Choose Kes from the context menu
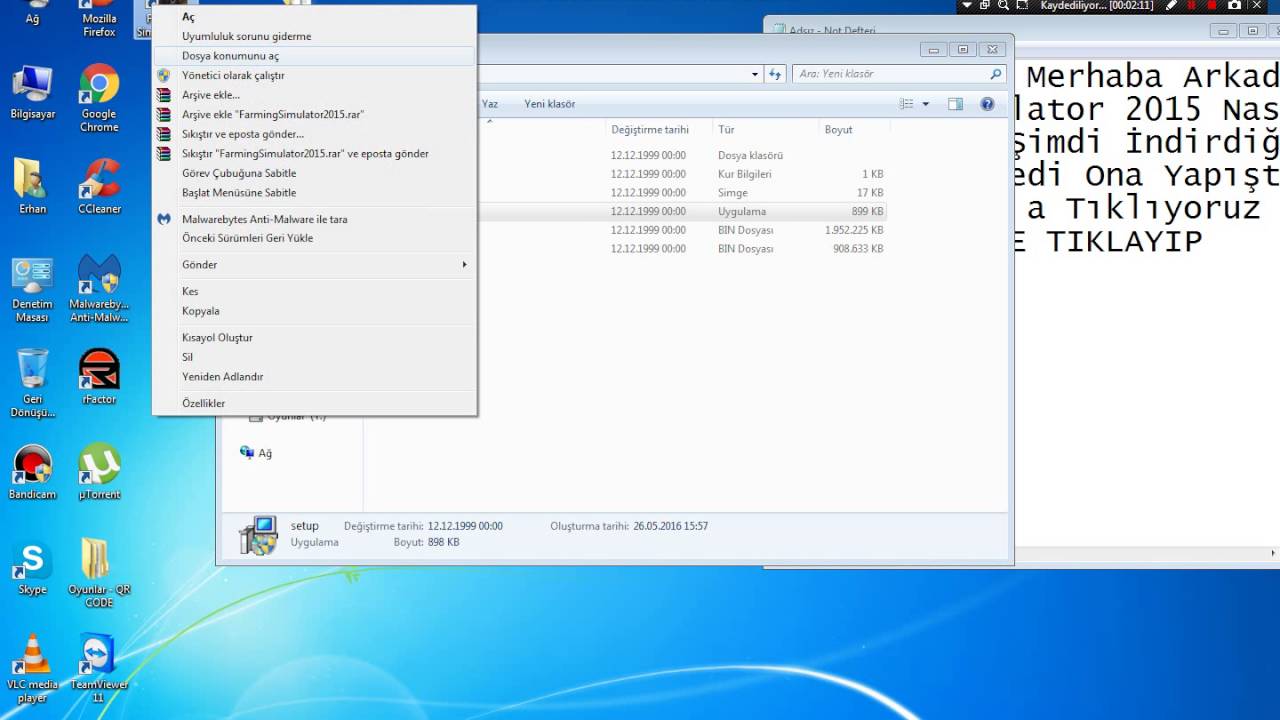The image size is (1280, 720). [x=315, y=291]
